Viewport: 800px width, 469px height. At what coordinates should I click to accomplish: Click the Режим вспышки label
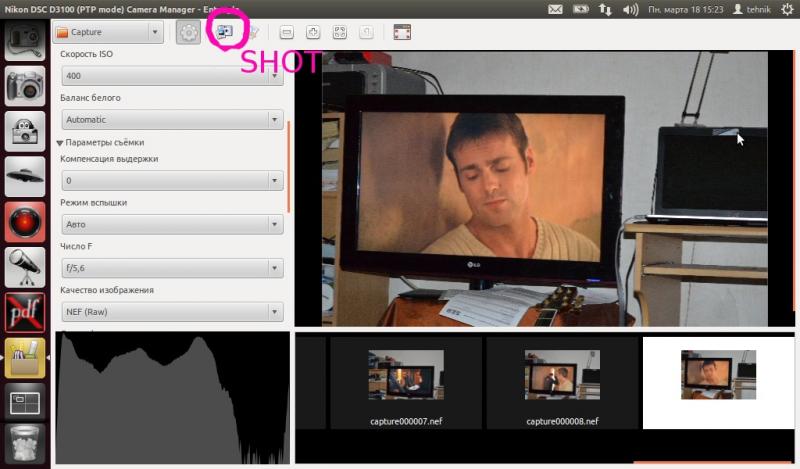tap(93, 203)
